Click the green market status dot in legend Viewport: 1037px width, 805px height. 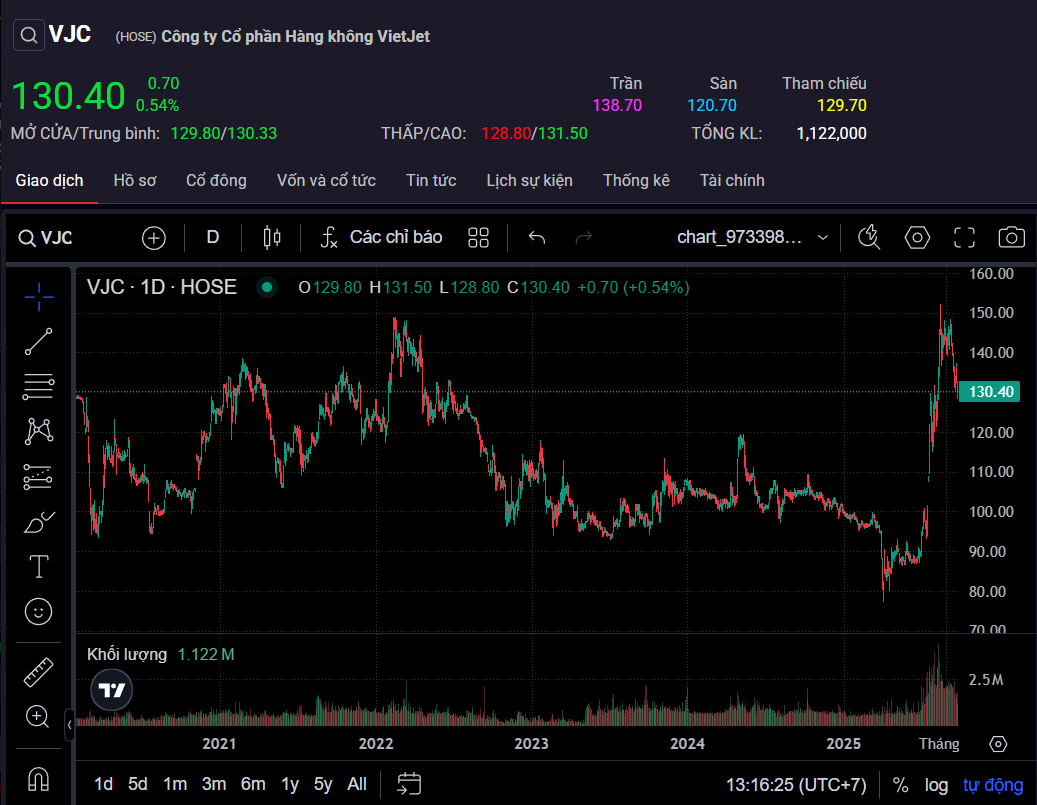pyautogui.click(x=267, y=287)
